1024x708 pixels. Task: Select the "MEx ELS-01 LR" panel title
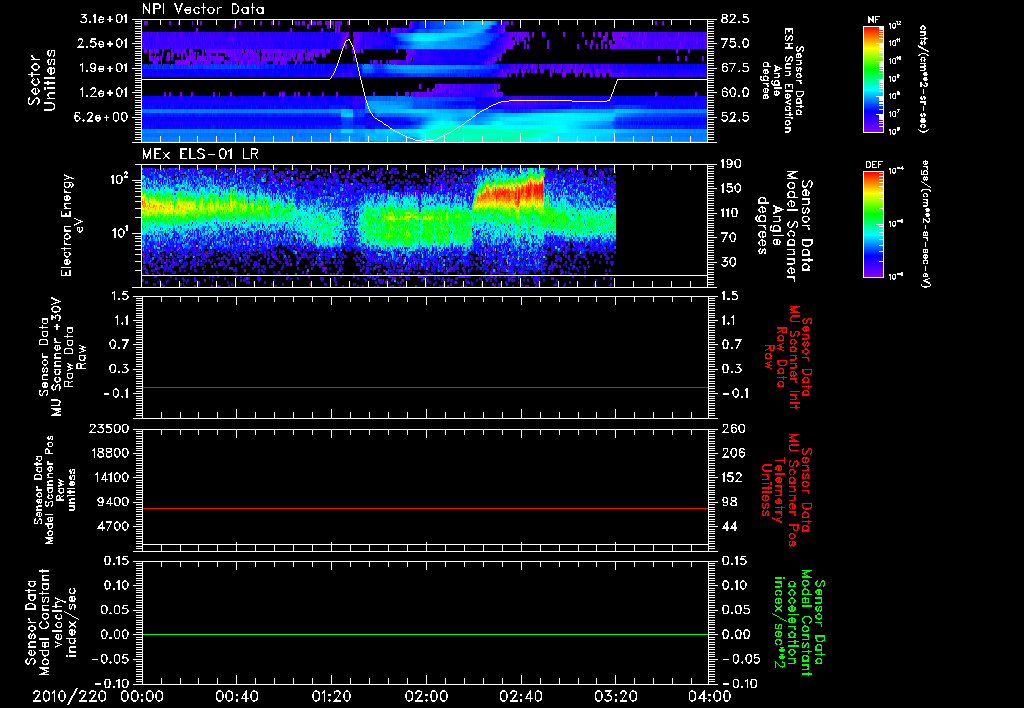199,154
